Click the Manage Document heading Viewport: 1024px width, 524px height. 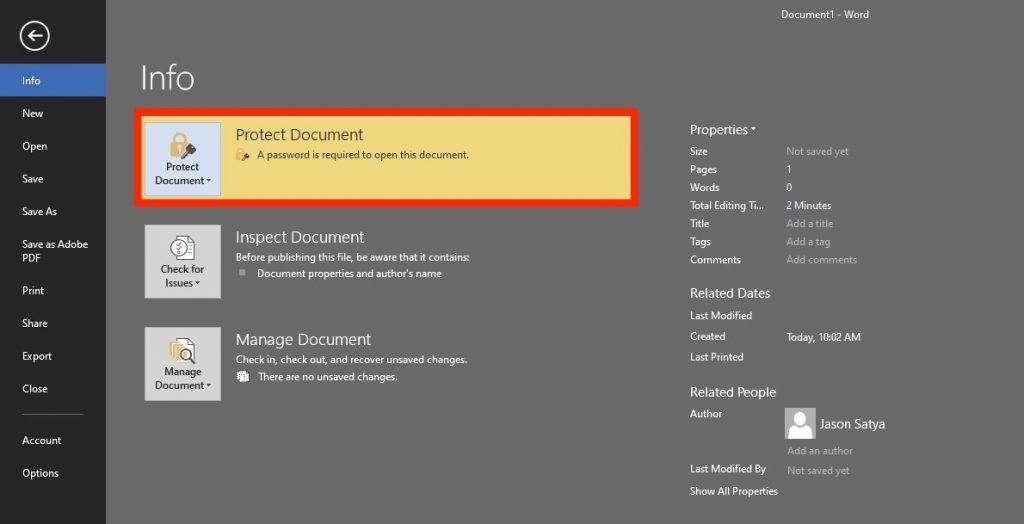tap(303, 340)
